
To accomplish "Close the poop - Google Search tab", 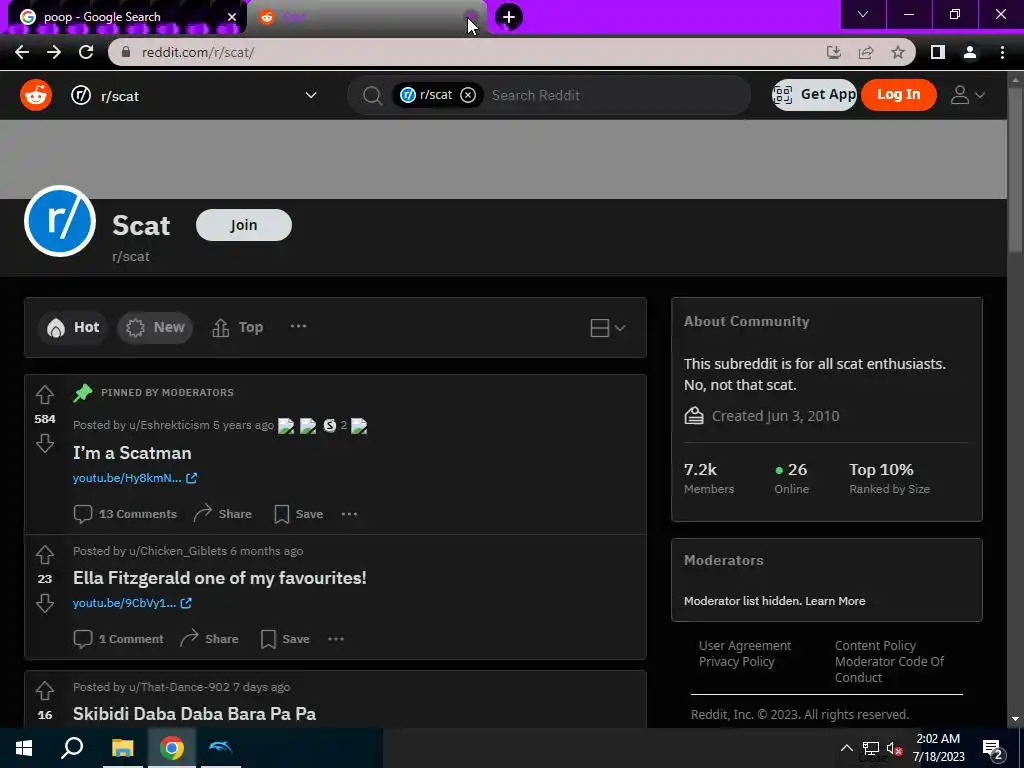I will (x=232, y=17).
